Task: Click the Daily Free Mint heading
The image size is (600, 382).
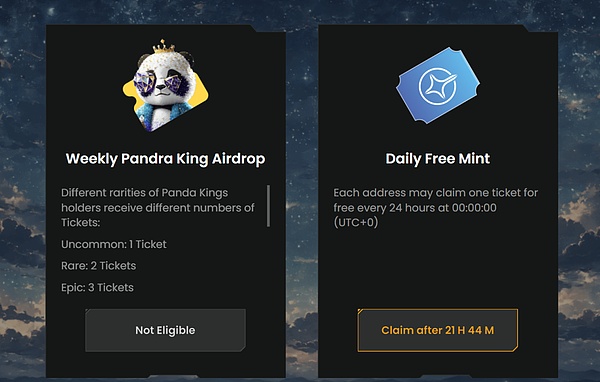Action: [438, 158]
